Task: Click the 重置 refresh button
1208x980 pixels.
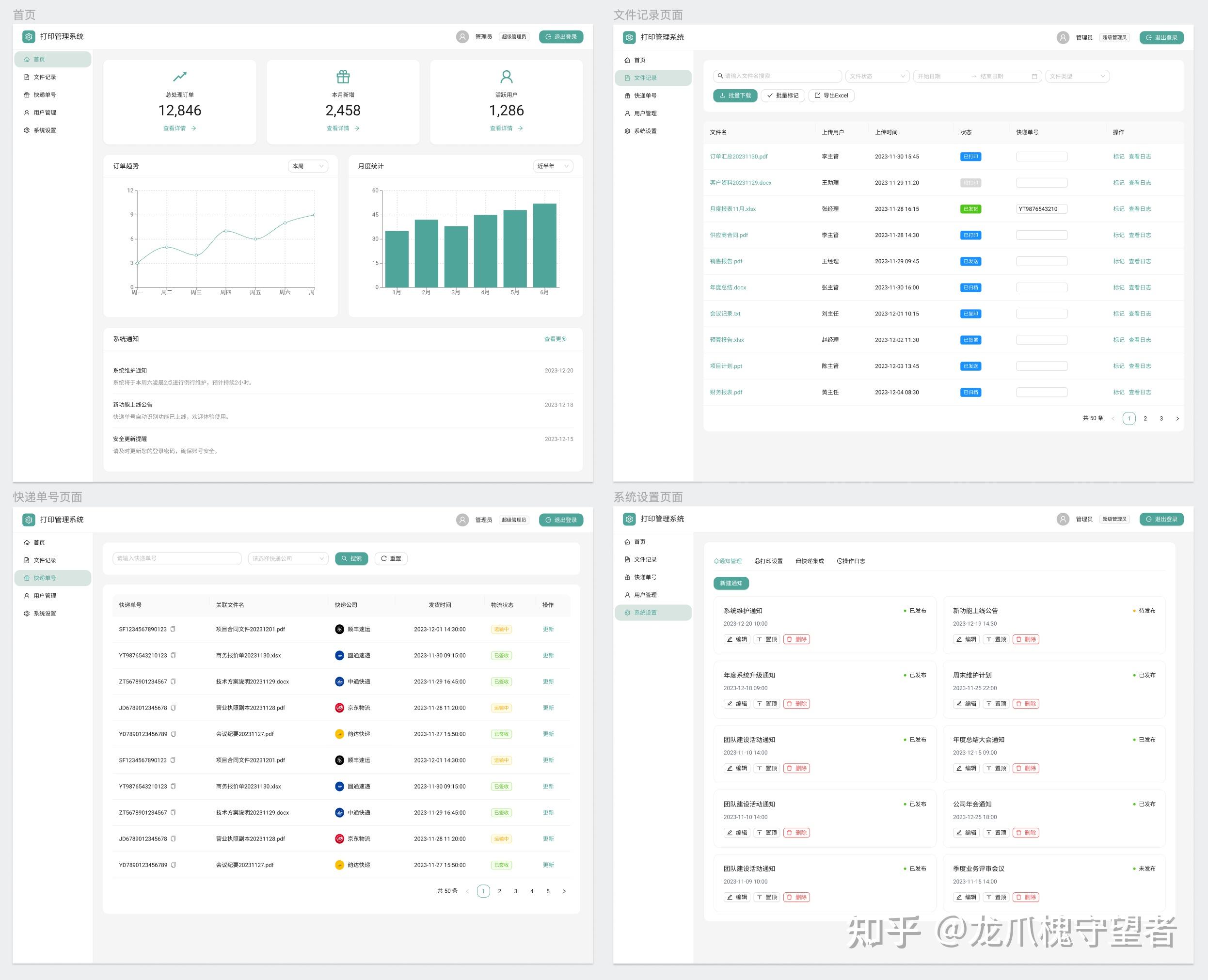Action: (391, 558)
